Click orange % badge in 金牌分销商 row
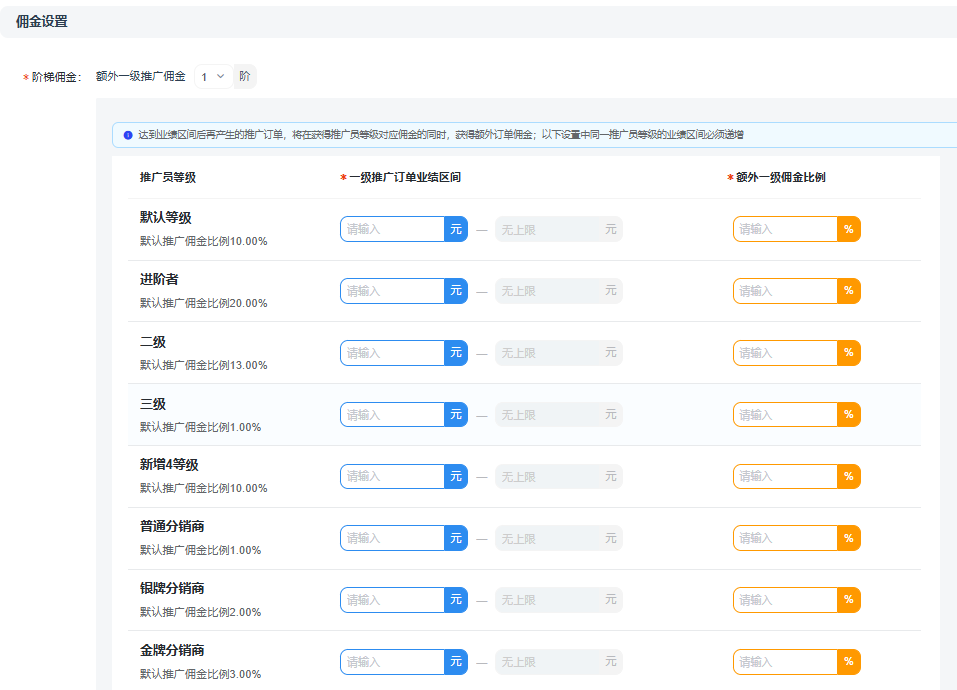Screen dimensions: 957x690 click(848, 662)
